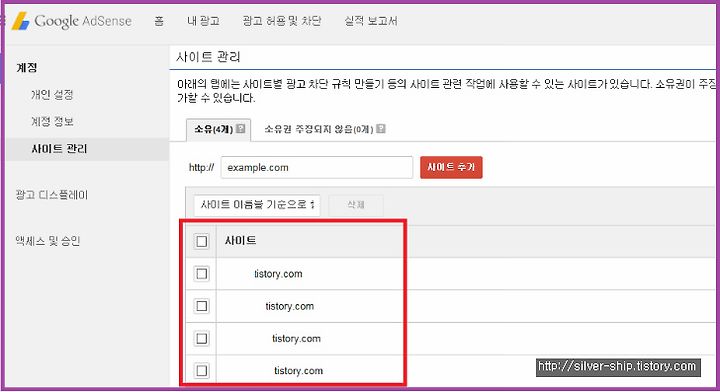Open 계정 정보 in sidebar
The image size is (720, 392).
pos(52,122)
